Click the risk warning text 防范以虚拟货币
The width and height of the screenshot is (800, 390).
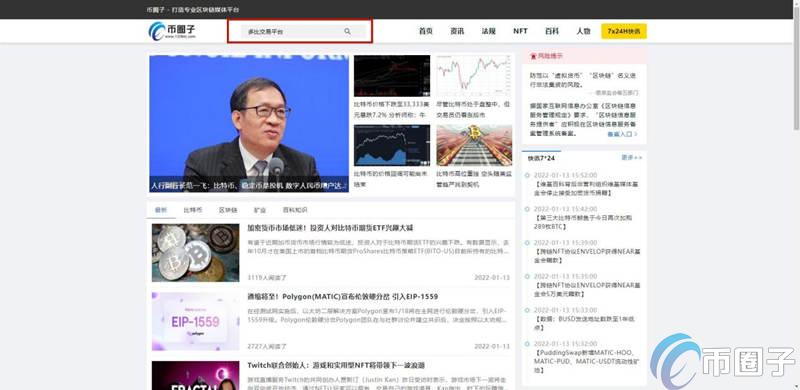point(583,80)
